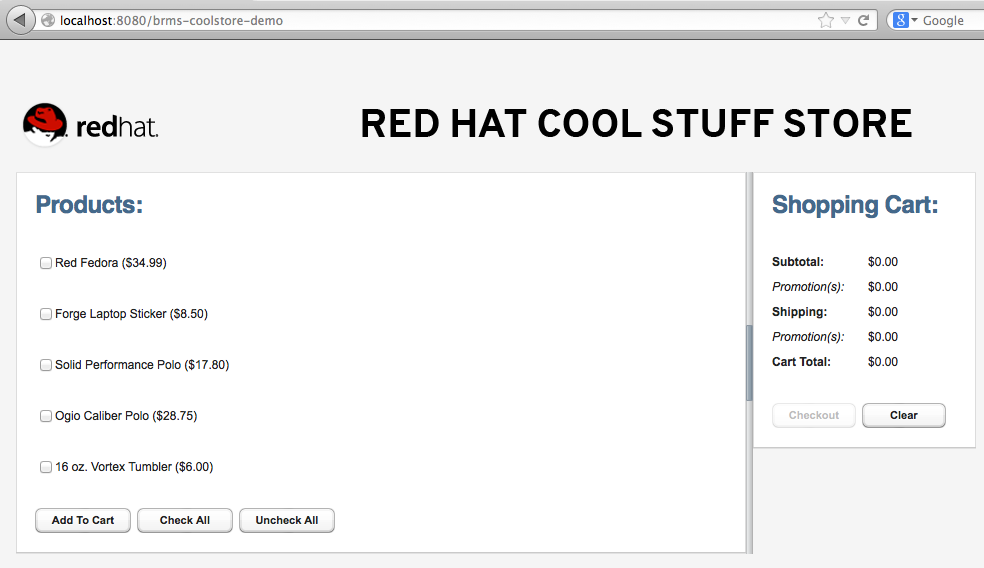Open the Google search engine selector
The width and height of the screenshot is (984, 568).
(x=905, y=21)
